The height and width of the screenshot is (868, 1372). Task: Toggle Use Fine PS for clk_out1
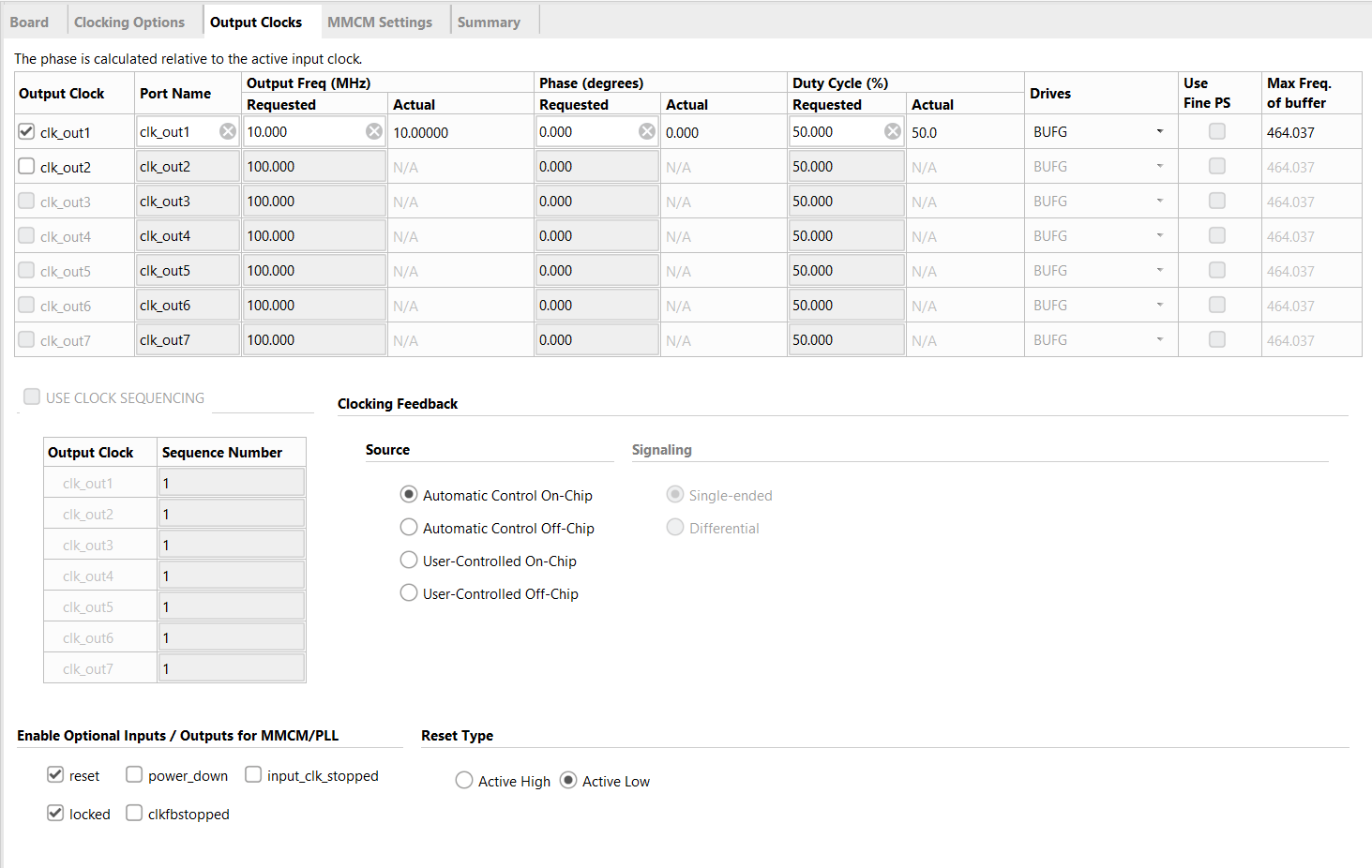coord(1217,131)
